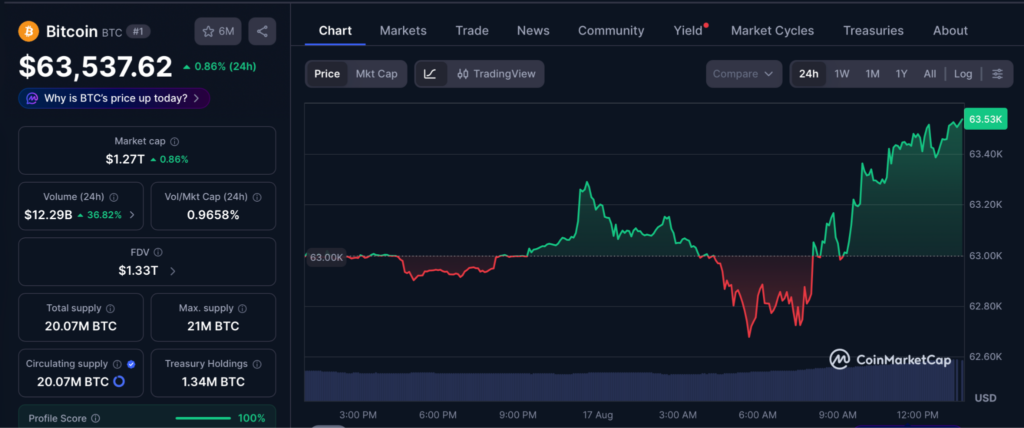
Task: Open the Markets tab
Action: [403, 31]
